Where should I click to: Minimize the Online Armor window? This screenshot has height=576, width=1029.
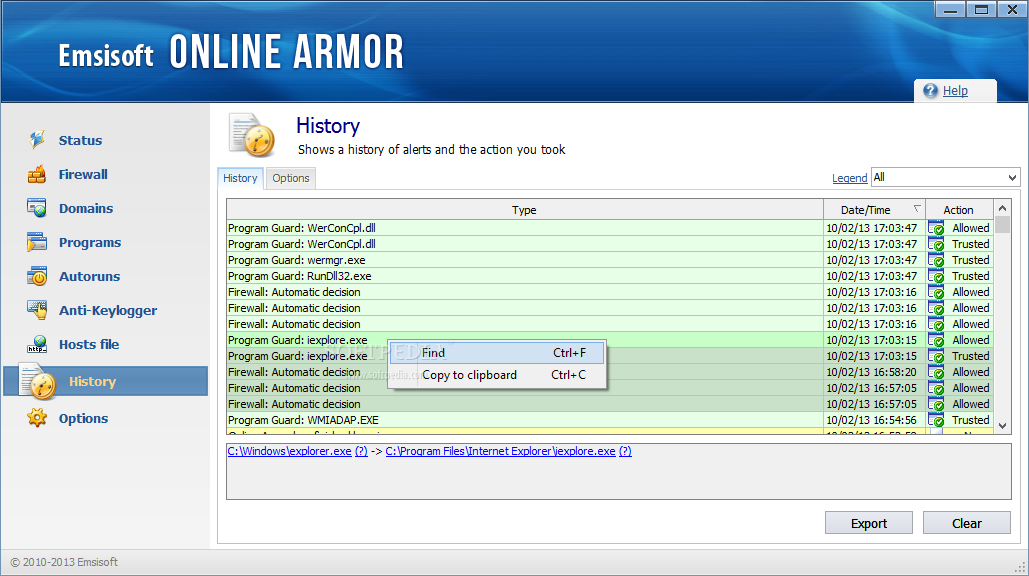tap(950, 9)
